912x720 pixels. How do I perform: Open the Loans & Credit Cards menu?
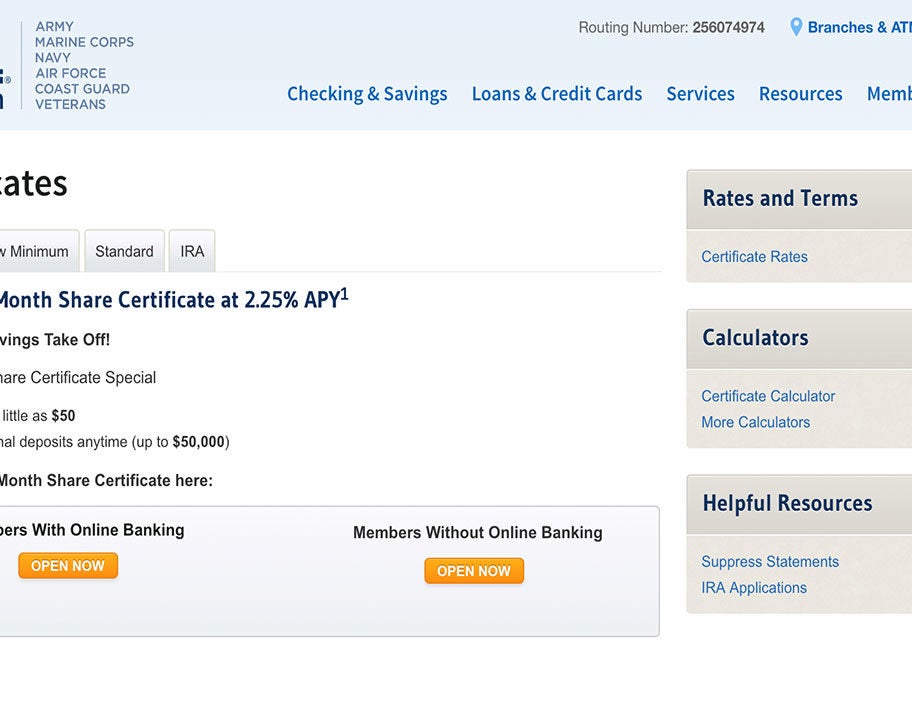pyautogui.click(x=556, y=94)
